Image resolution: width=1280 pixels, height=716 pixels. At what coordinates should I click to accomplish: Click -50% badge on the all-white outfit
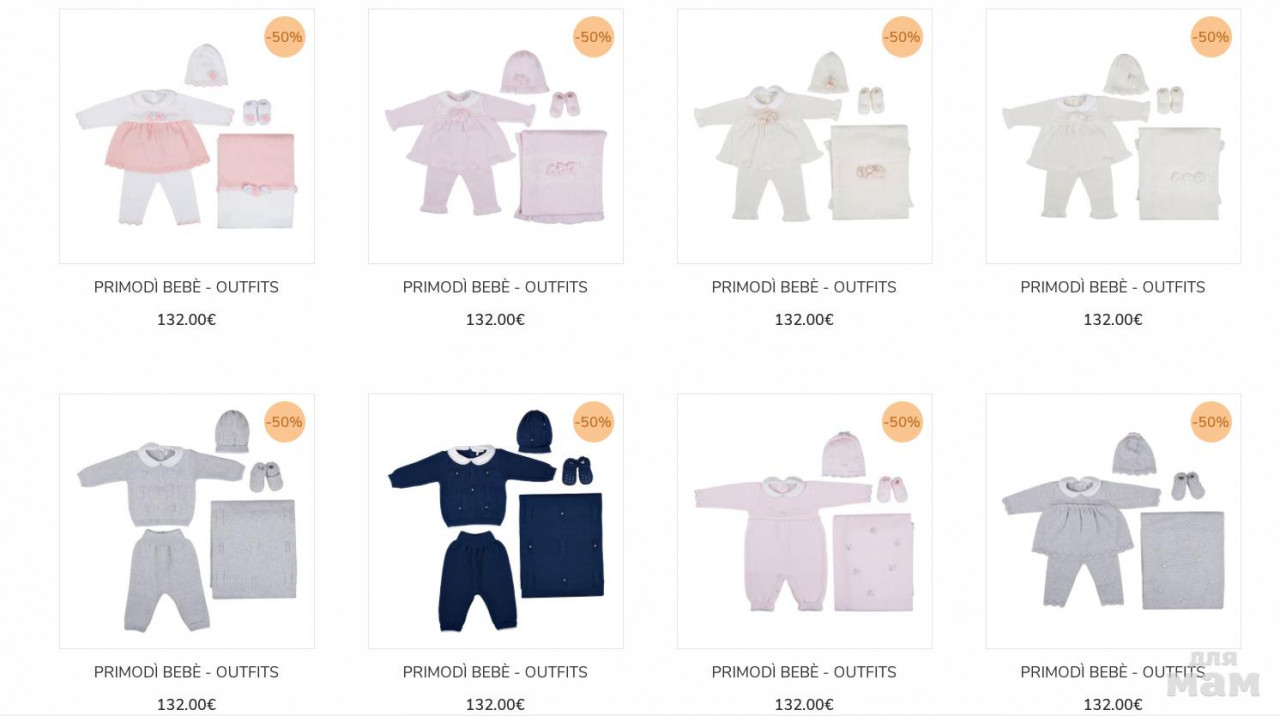1211,37
